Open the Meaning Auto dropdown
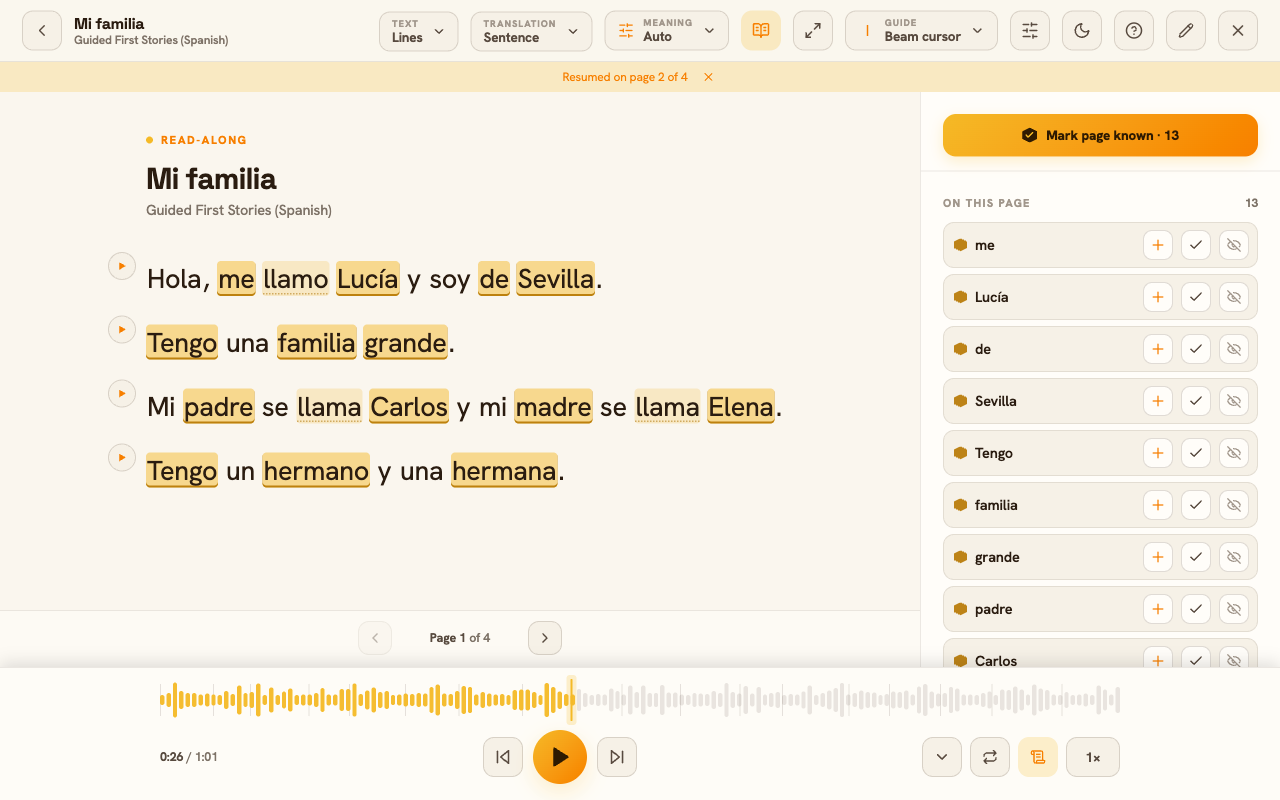Viewport: 1280px width, 800px height. click(x=666, y=31)
